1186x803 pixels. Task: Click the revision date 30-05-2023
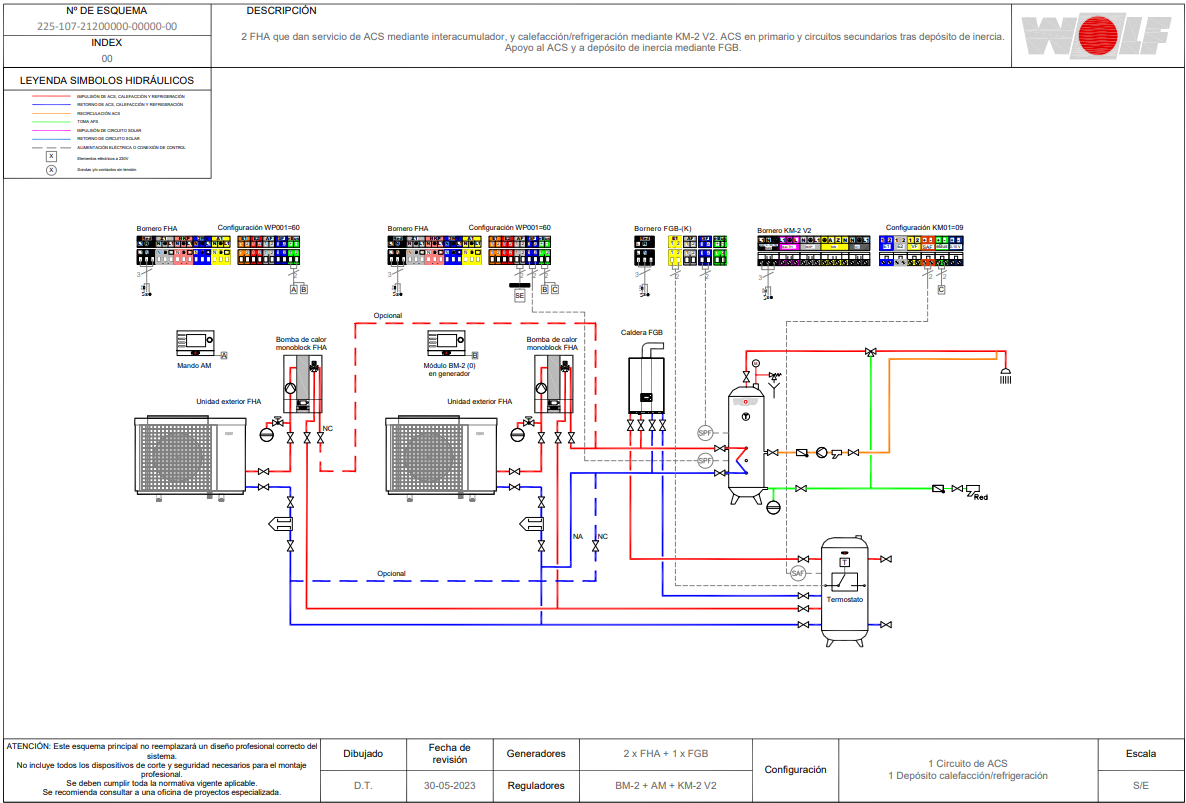(449, 786)
